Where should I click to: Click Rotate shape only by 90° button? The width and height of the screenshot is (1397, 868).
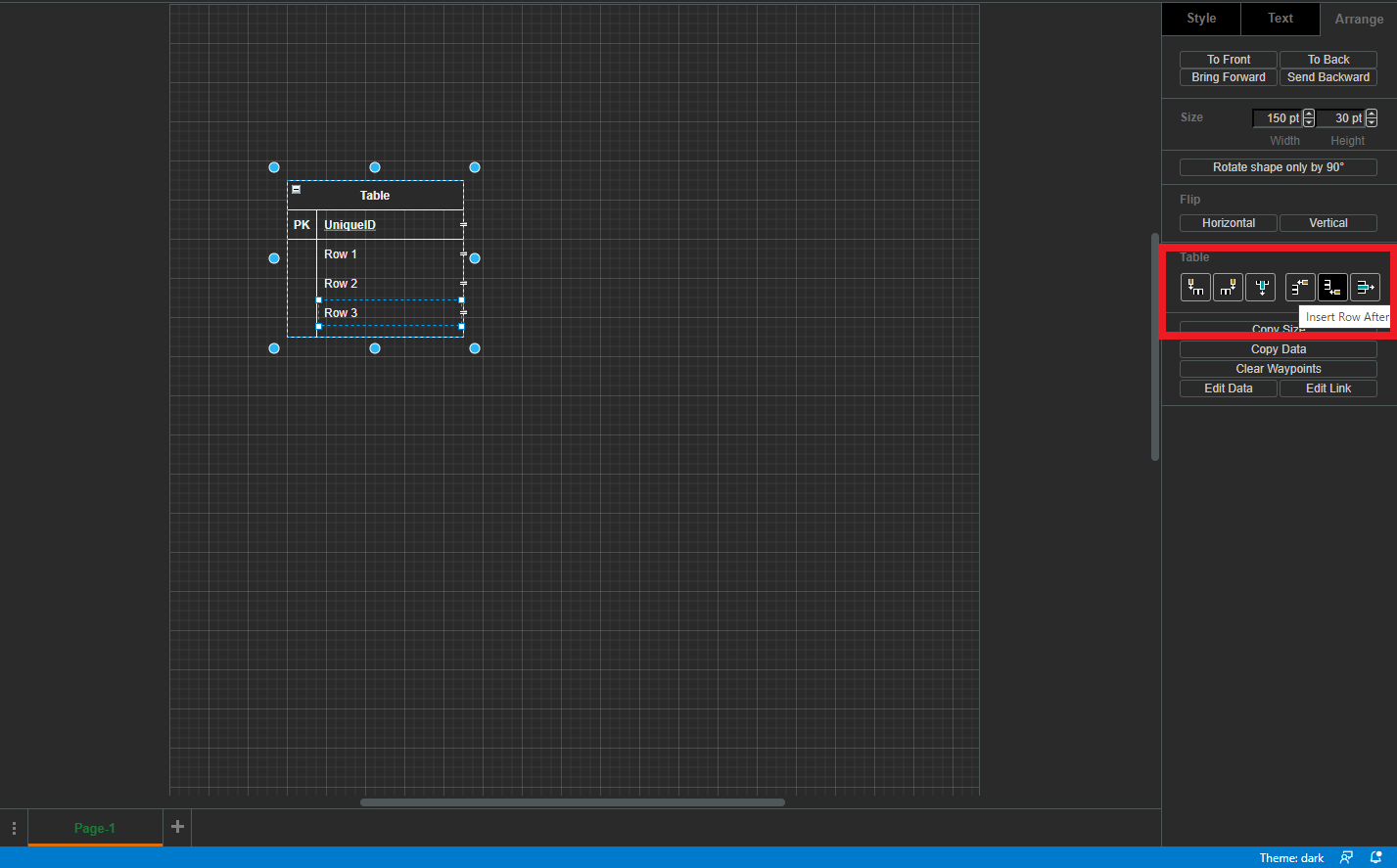[x=1278, y=167]
